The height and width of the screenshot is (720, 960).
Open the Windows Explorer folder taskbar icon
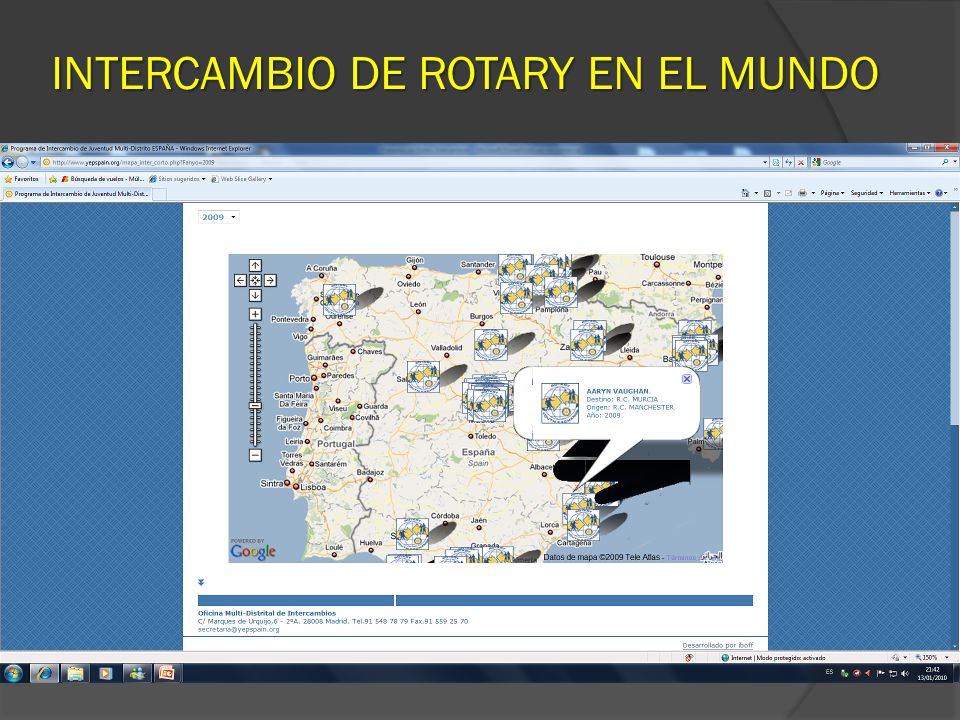[x=75, y=673]
